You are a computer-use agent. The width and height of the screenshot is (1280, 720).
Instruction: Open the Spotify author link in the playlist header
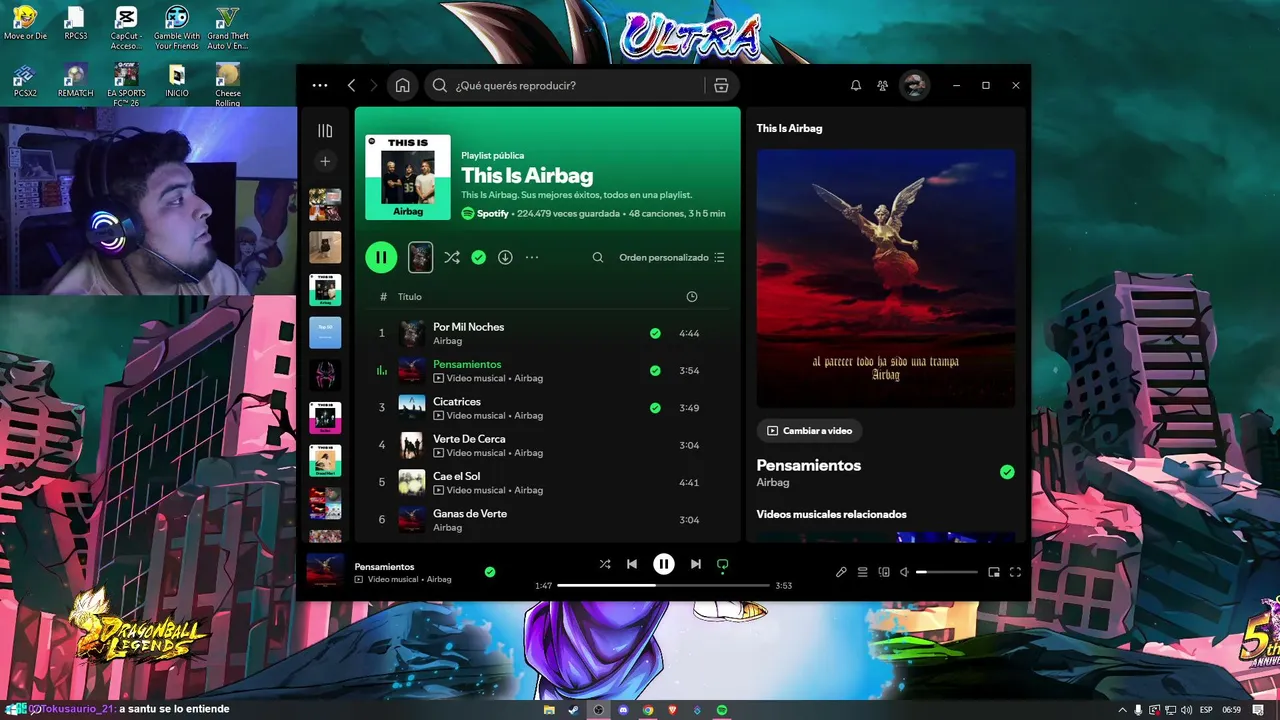click(493, 214)
